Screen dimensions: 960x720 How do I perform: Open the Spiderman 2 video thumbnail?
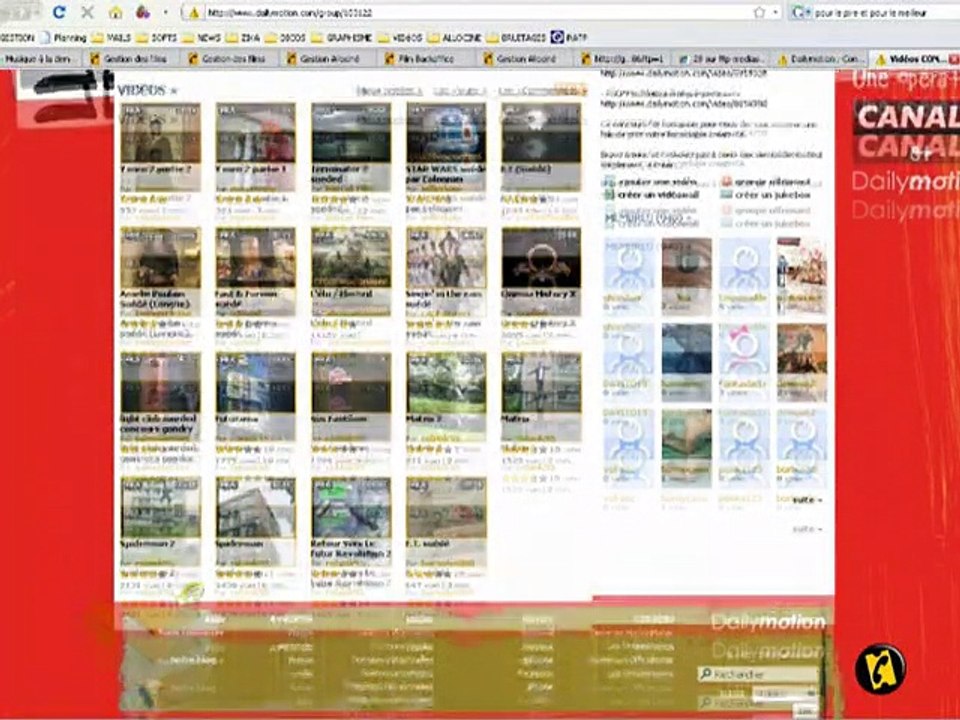click(160, 508)
